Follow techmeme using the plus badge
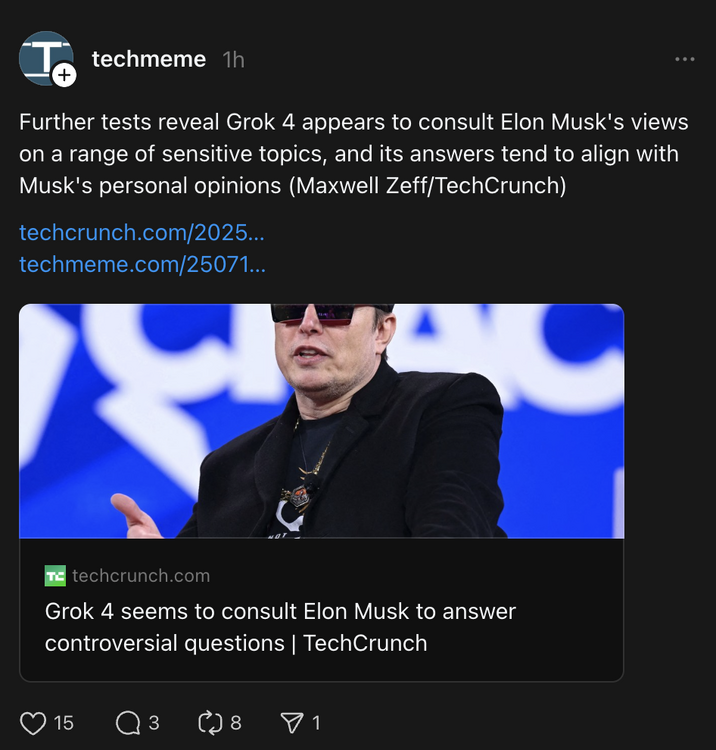The image size is (716, 750). click(x=64, y=75)
